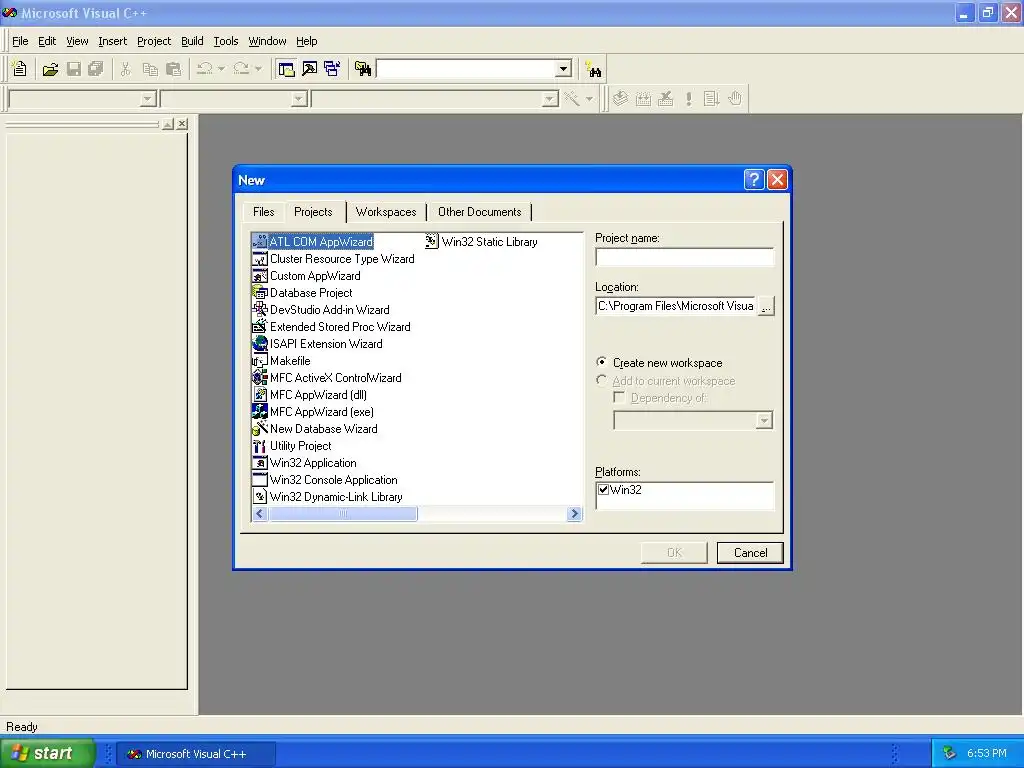This screenshot has height=768, width=1024.
Task: Switch to the Workspaces tab
Action: click(386, 212)
